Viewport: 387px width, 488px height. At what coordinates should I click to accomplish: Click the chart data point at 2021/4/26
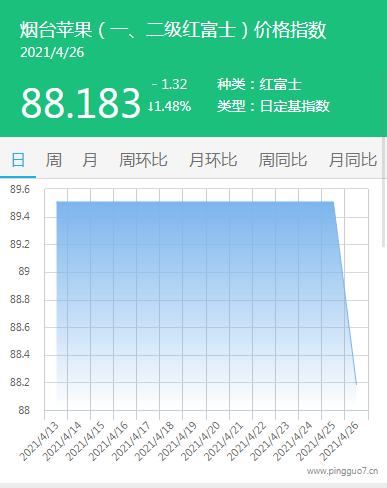tap(356, 385)
